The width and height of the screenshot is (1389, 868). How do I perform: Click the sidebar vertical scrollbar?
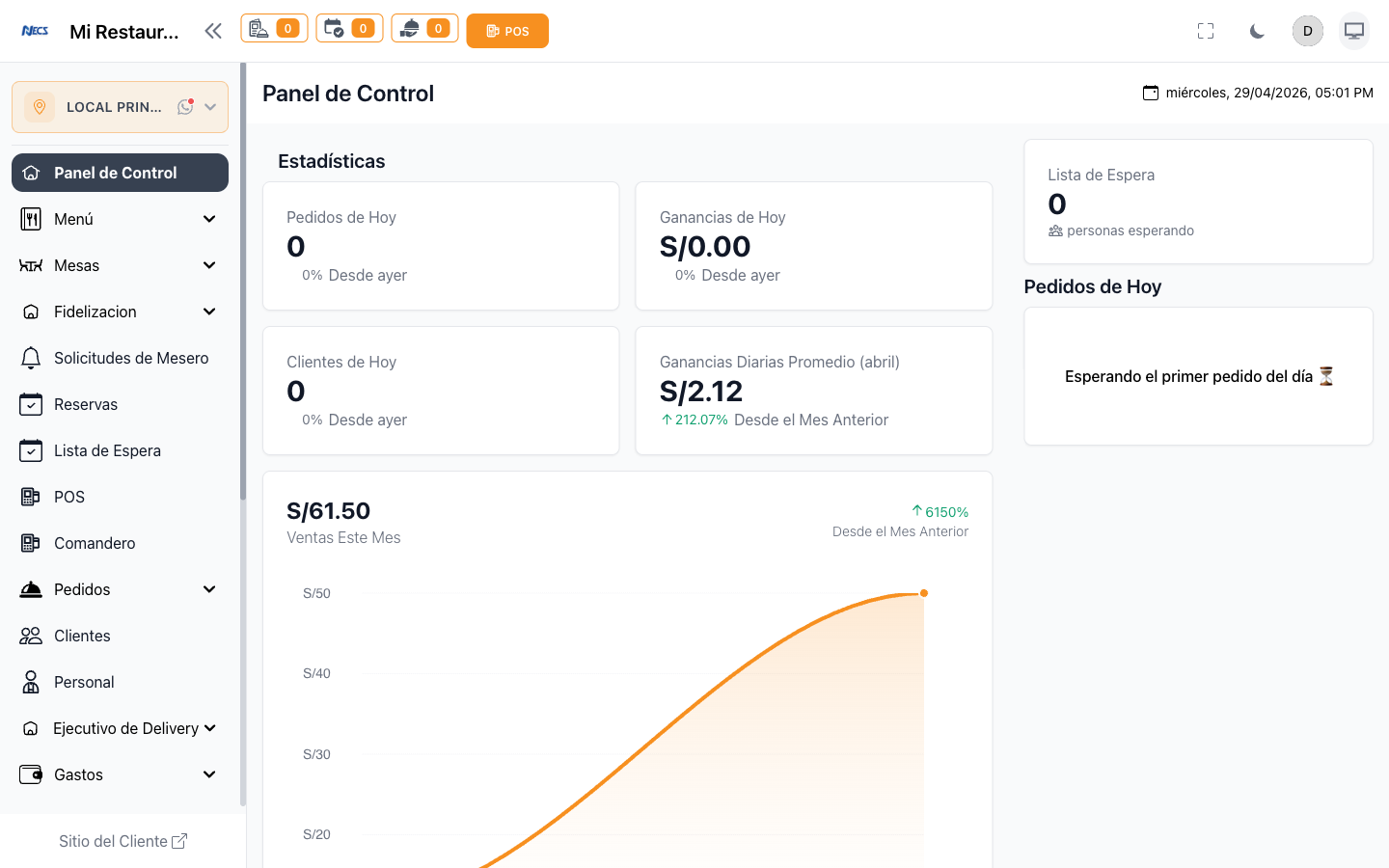(x=243, y=282)
